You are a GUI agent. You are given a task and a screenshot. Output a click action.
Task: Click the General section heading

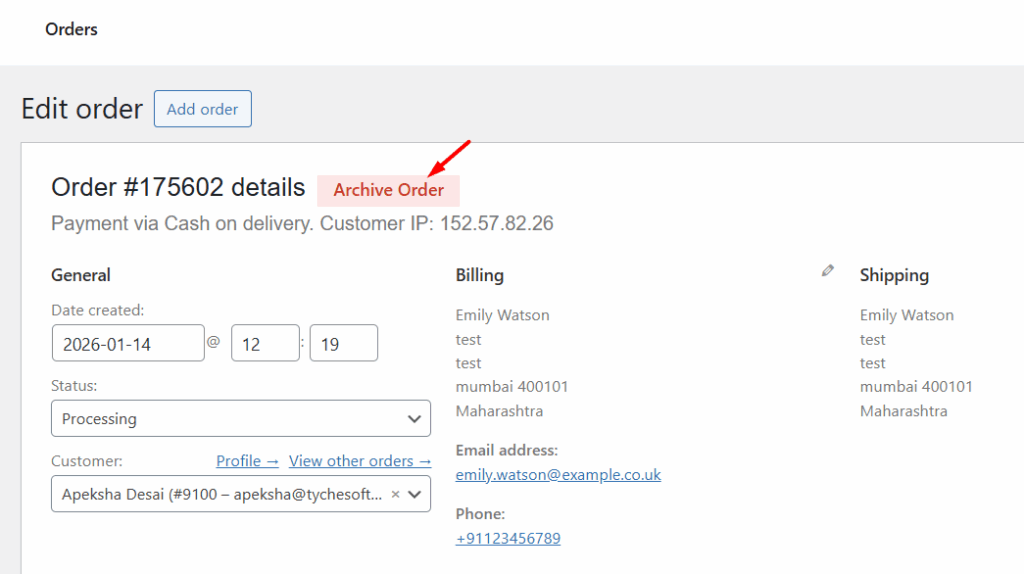coord(81,275)
